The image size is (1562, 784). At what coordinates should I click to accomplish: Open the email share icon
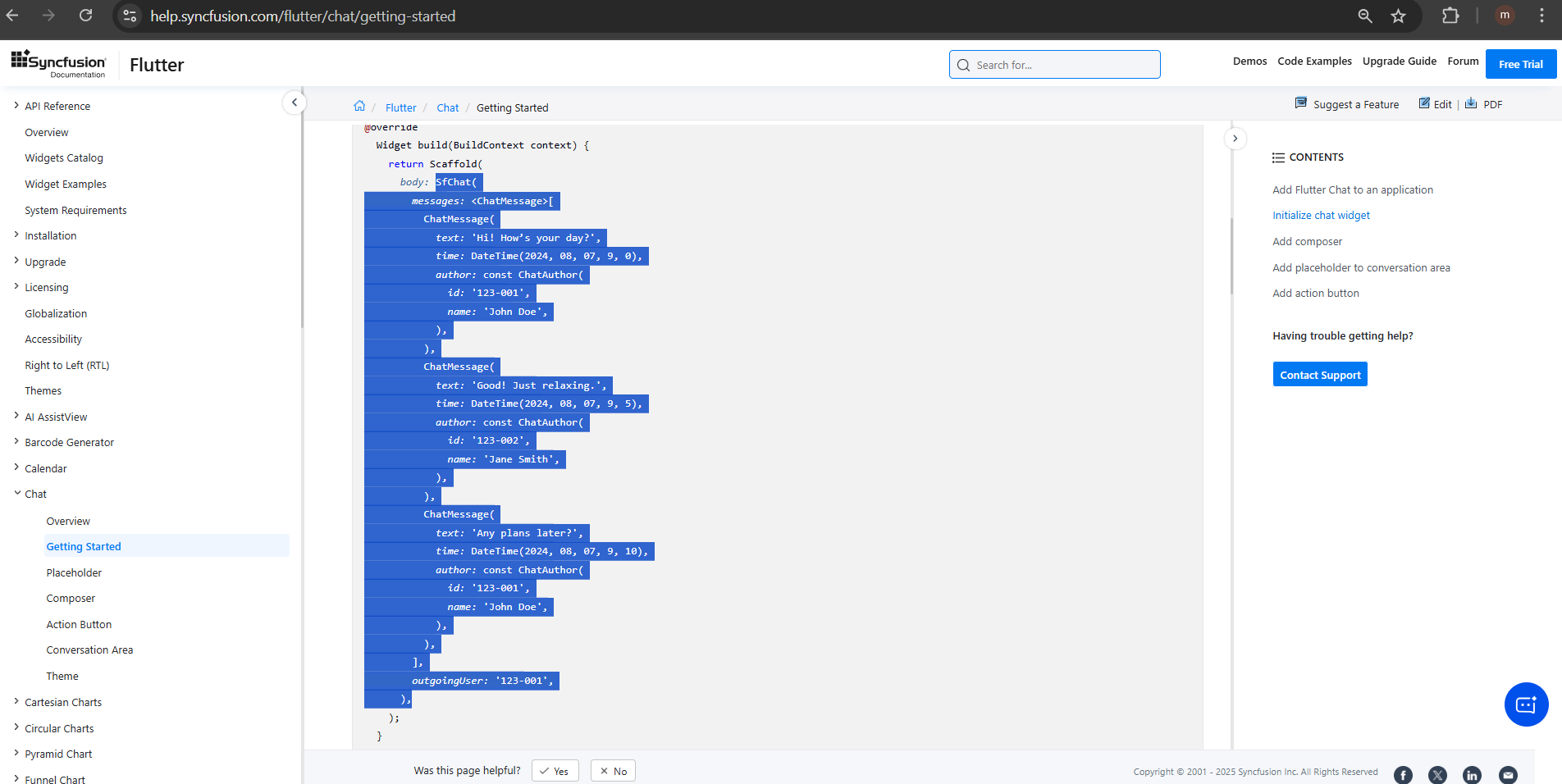1507,775
